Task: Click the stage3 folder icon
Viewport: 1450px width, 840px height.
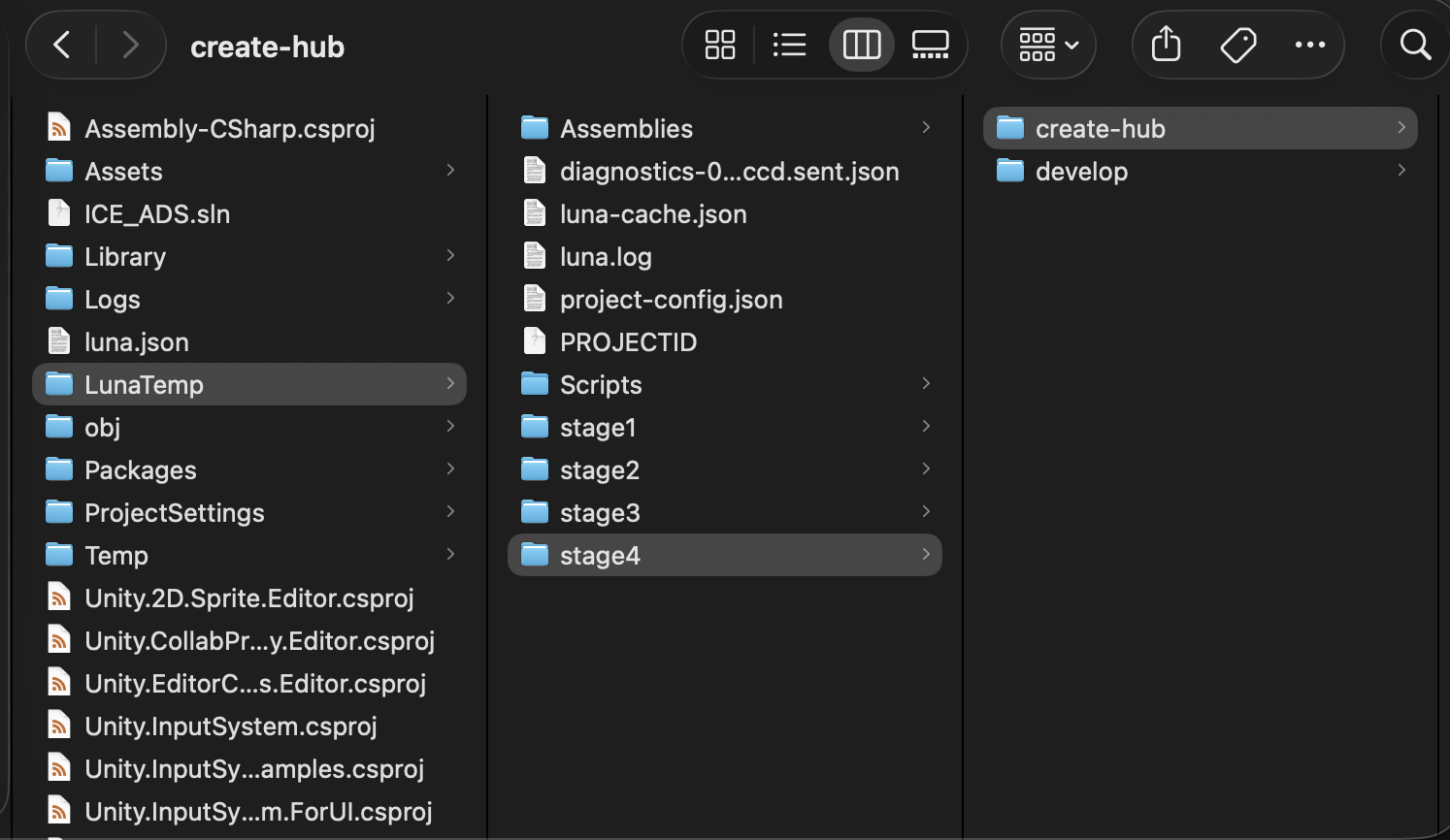Action: [x=535, y=512]
